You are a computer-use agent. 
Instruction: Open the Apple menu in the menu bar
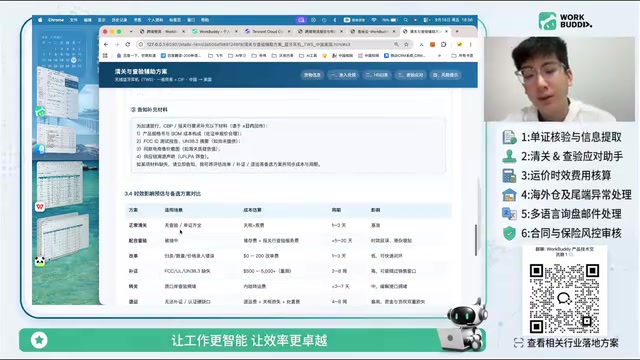pyautogui.click(x=40, y=20)
